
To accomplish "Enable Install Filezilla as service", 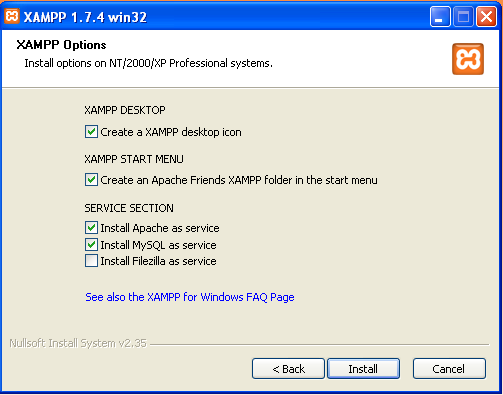I will click(x=91, y=261).
